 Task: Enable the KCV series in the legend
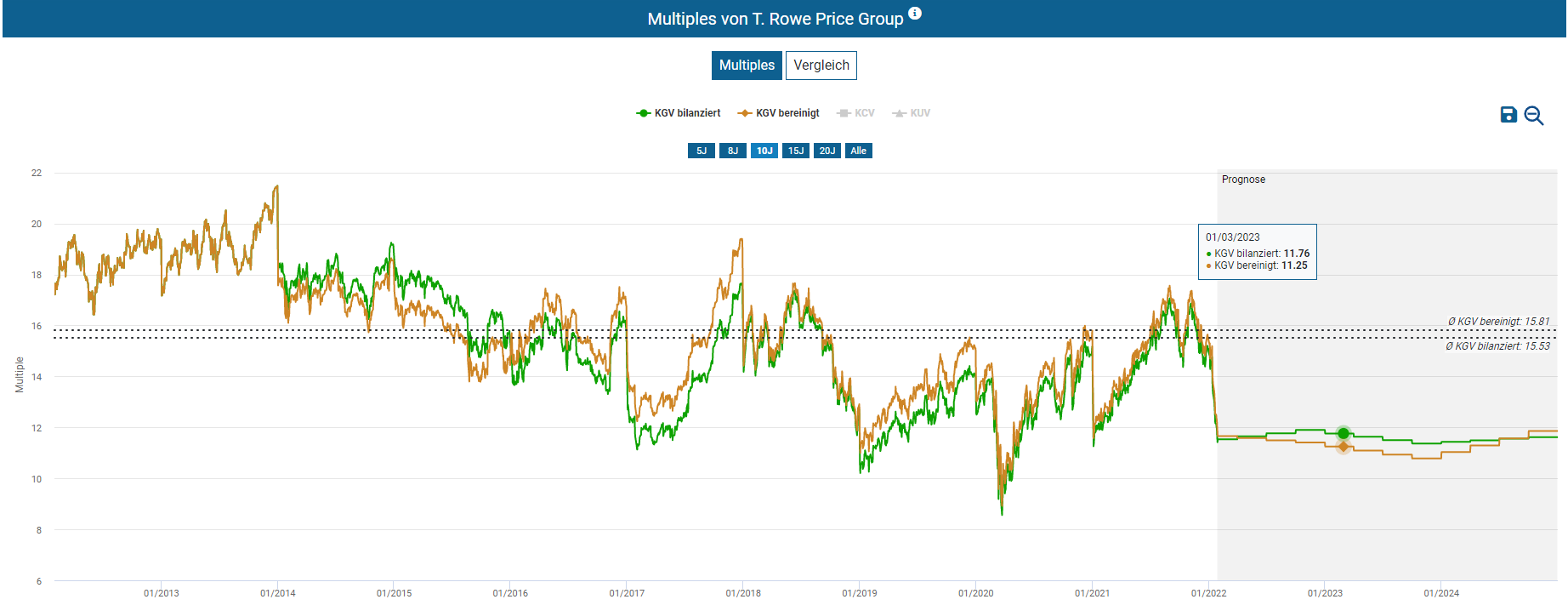pyautogui.click(x=855, y=113)
